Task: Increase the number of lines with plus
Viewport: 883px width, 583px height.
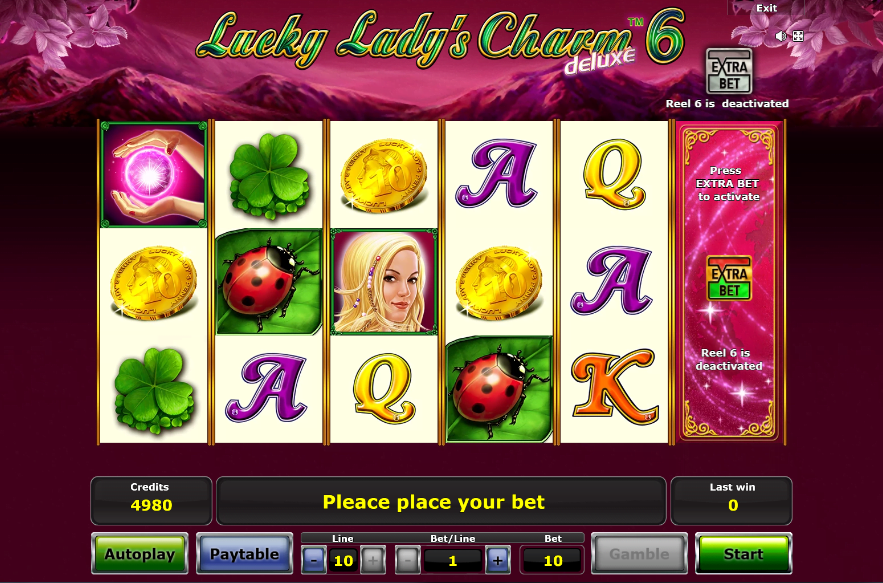Action: (373, 560)
